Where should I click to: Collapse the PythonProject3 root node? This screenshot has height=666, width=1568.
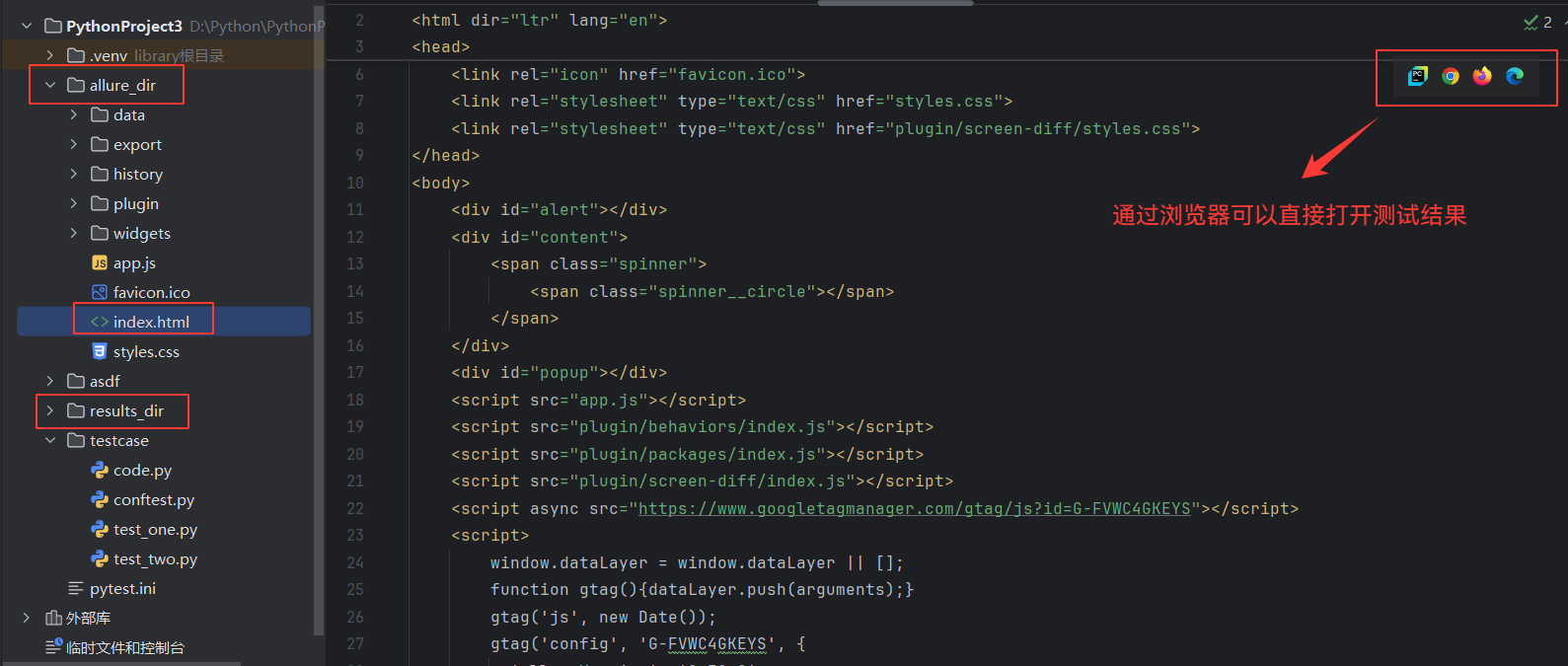(x=27, y=26)
